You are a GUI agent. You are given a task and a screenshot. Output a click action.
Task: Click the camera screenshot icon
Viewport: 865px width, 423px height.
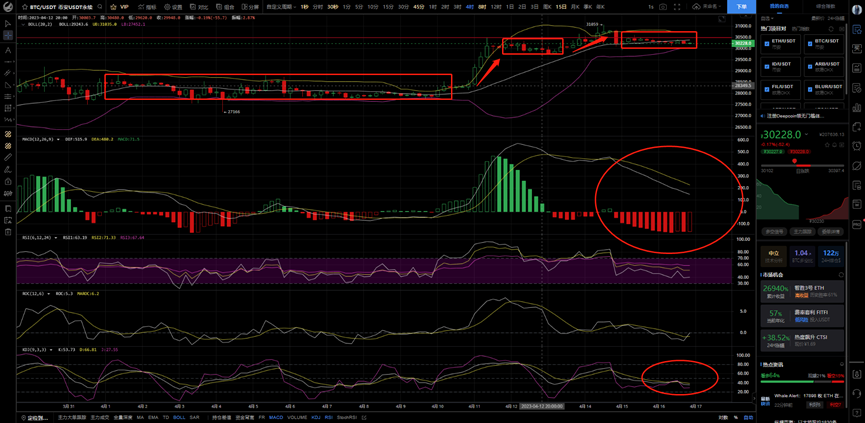tap(663, 7)
